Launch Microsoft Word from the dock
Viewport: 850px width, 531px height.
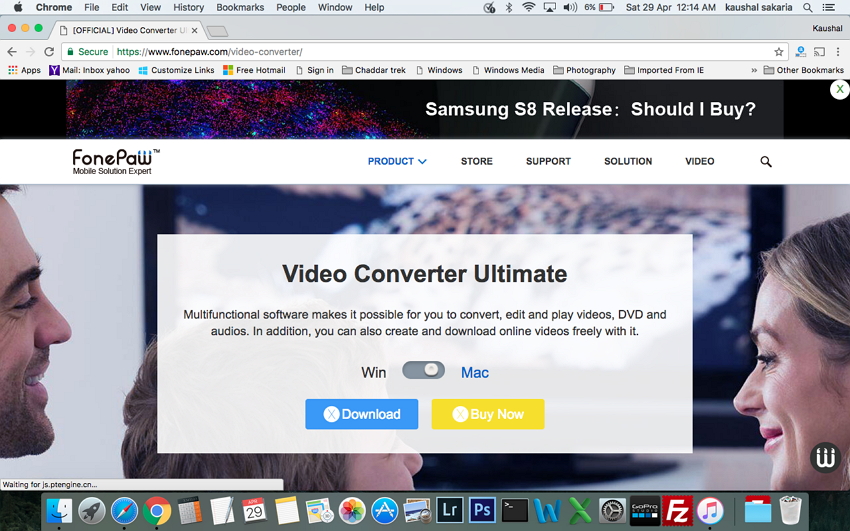547,511
